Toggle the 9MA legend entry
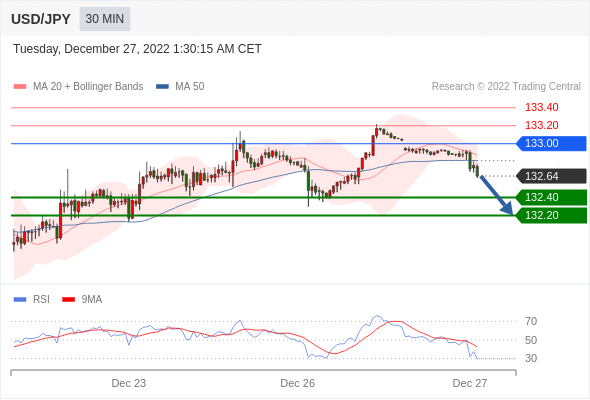 82,300
